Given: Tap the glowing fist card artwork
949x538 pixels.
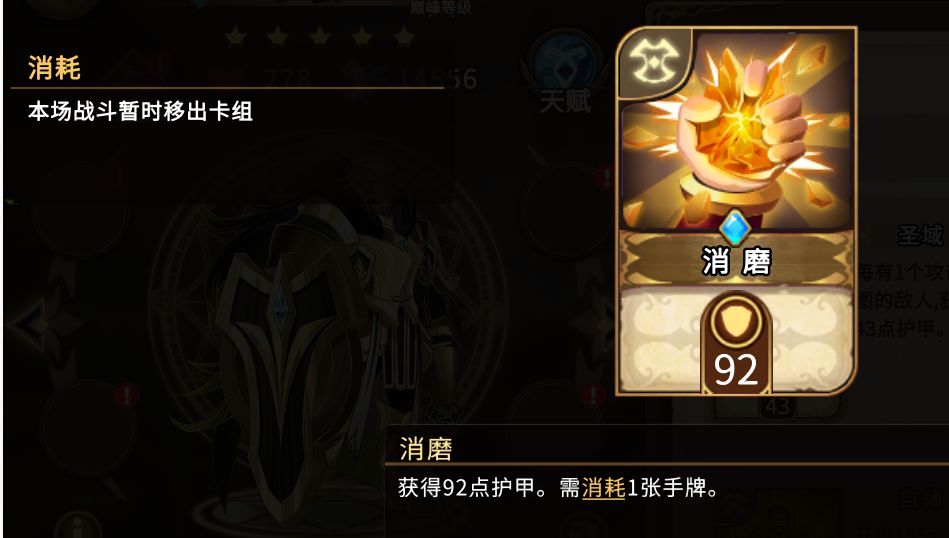Looking at the screenshot, I should coord(736,132).
